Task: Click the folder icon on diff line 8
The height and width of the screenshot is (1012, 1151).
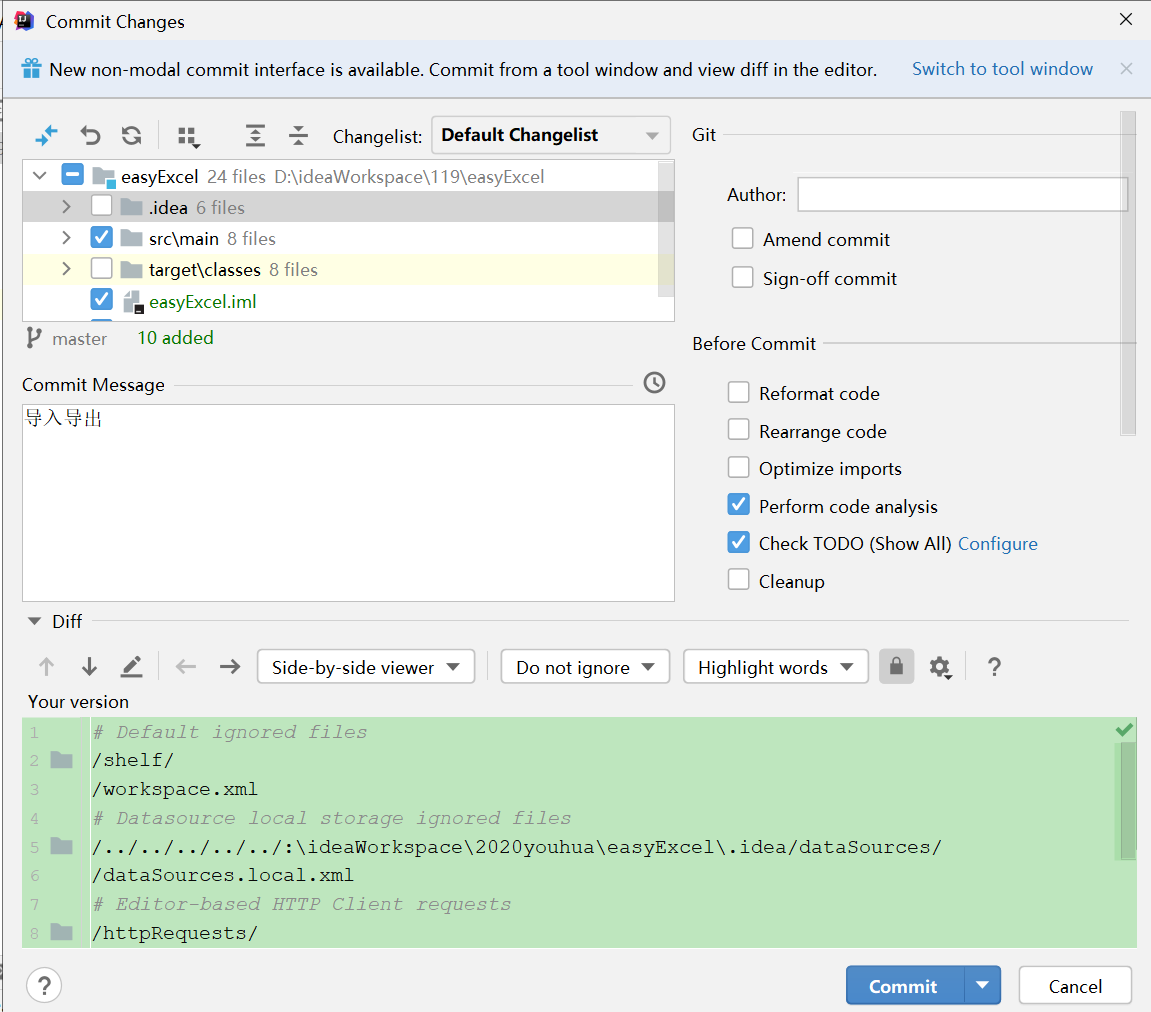Action: coord(62,932)
